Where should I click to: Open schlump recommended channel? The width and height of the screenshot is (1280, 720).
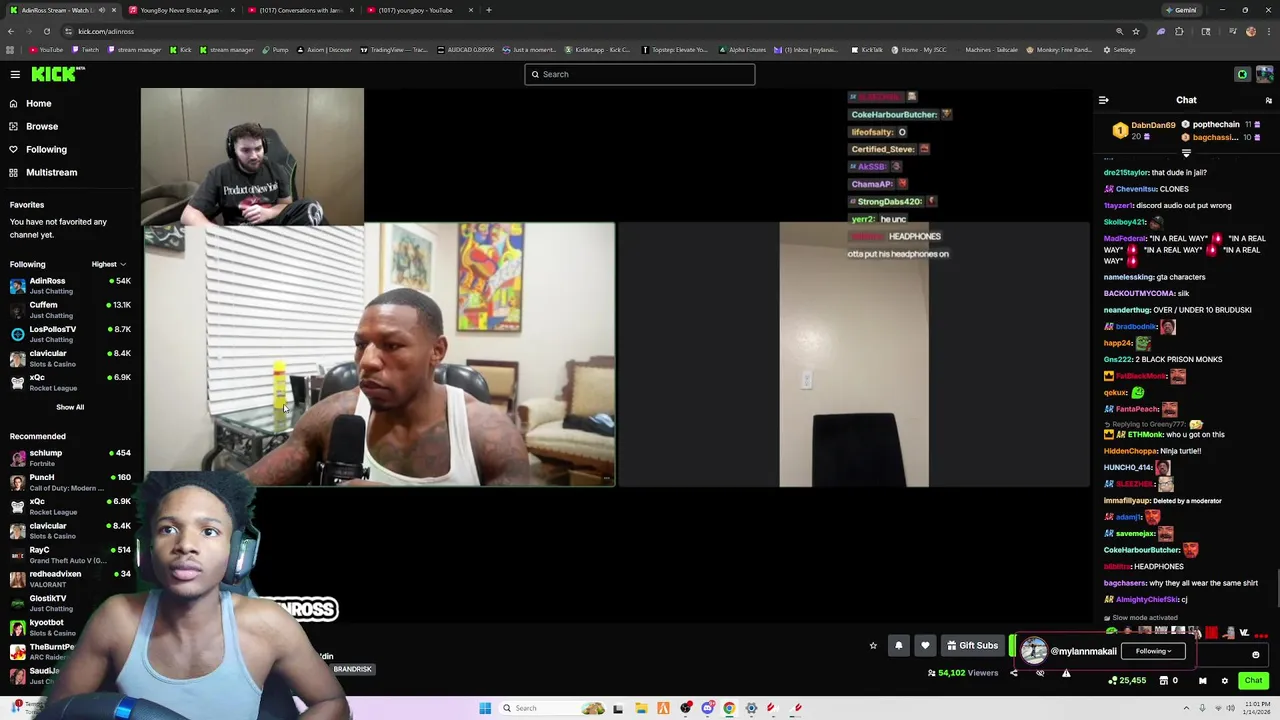coord(70,458)
